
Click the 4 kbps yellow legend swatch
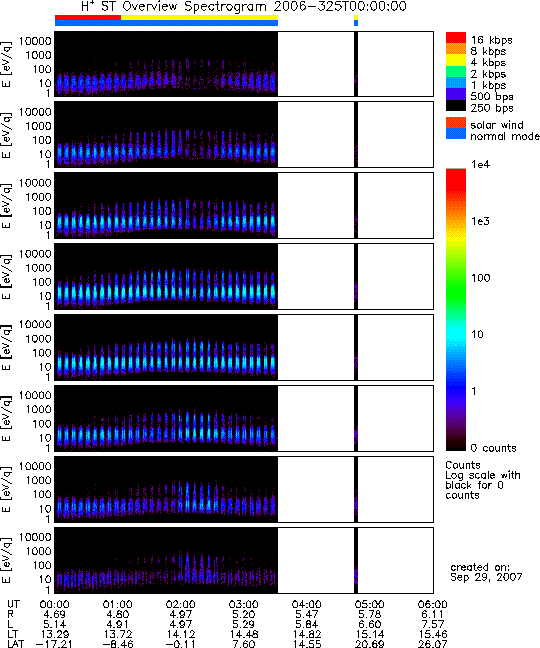pos(456,60)
